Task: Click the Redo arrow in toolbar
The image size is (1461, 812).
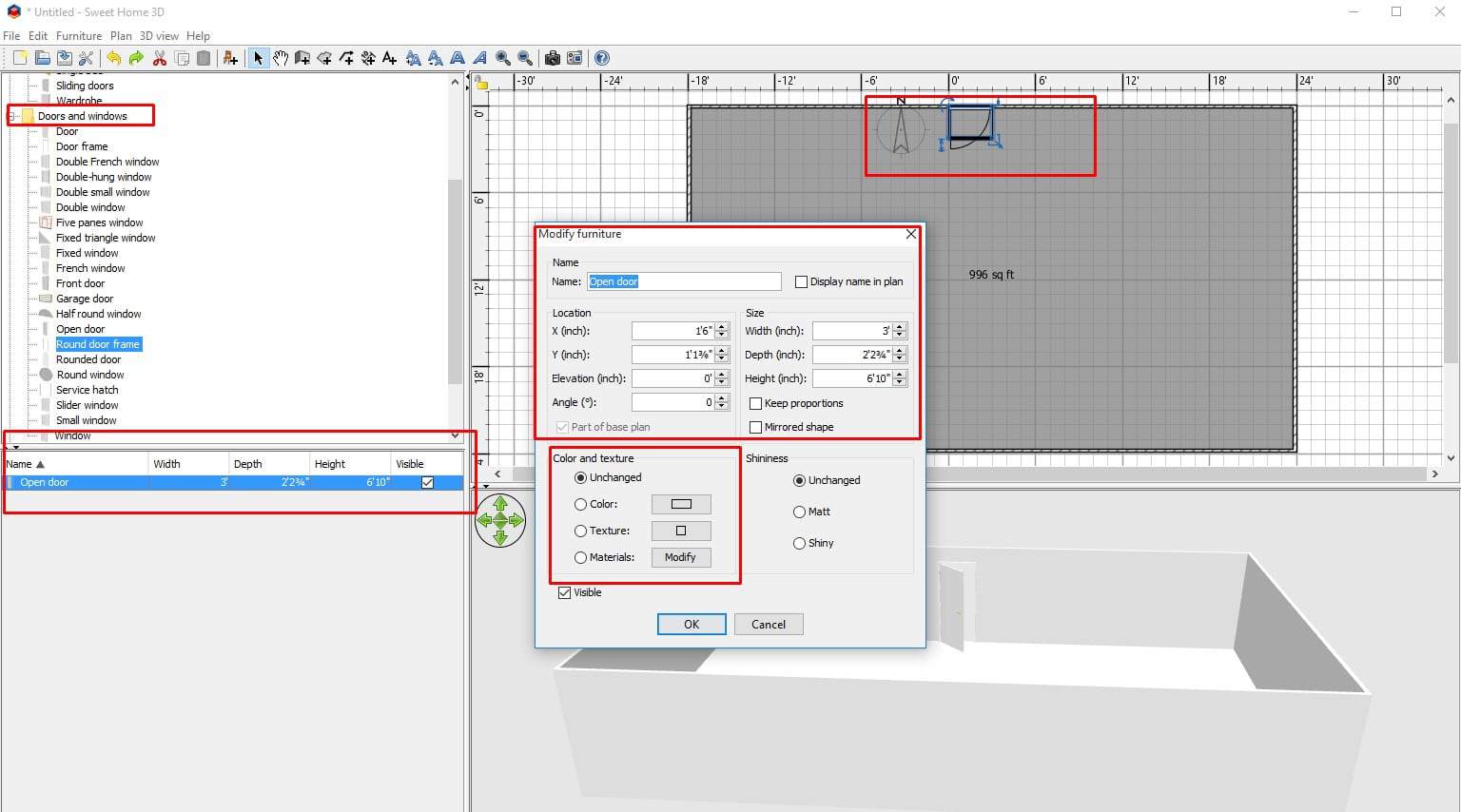Action: 136,58
